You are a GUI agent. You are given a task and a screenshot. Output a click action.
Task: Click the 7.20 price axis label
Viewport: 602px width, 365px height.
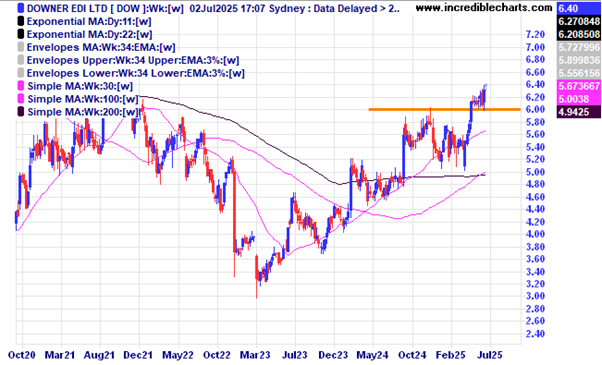coord(535,35)
